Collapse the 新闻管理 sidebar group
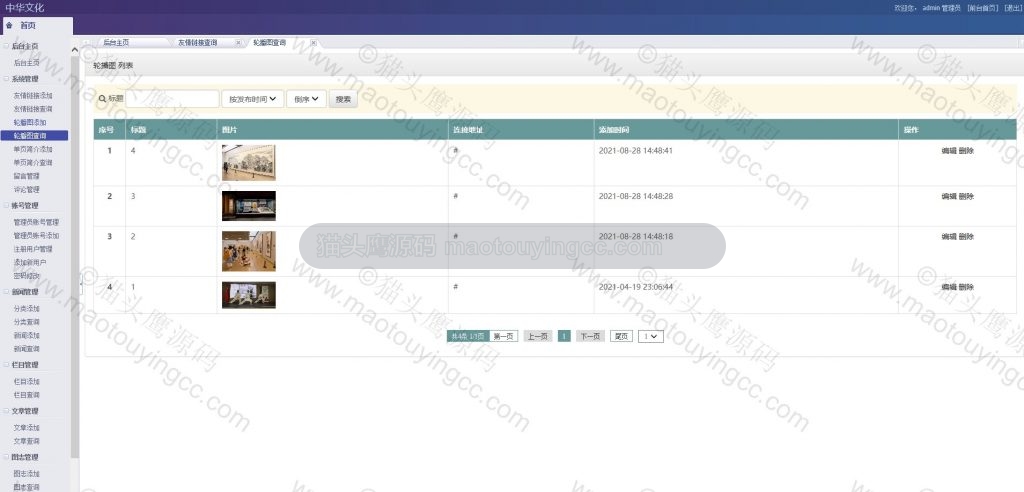Image resolution: width=1024 pixels, height=492 pixels. pos(7,292)
